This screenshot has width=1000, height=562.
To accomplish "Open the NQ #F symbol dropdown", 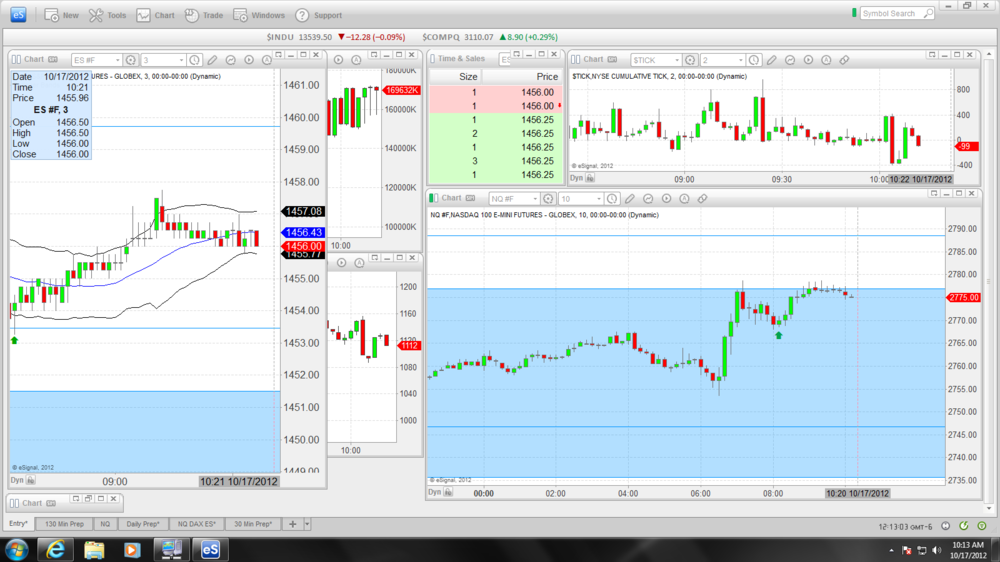I will pyautogui.click(x=535, y=199).
